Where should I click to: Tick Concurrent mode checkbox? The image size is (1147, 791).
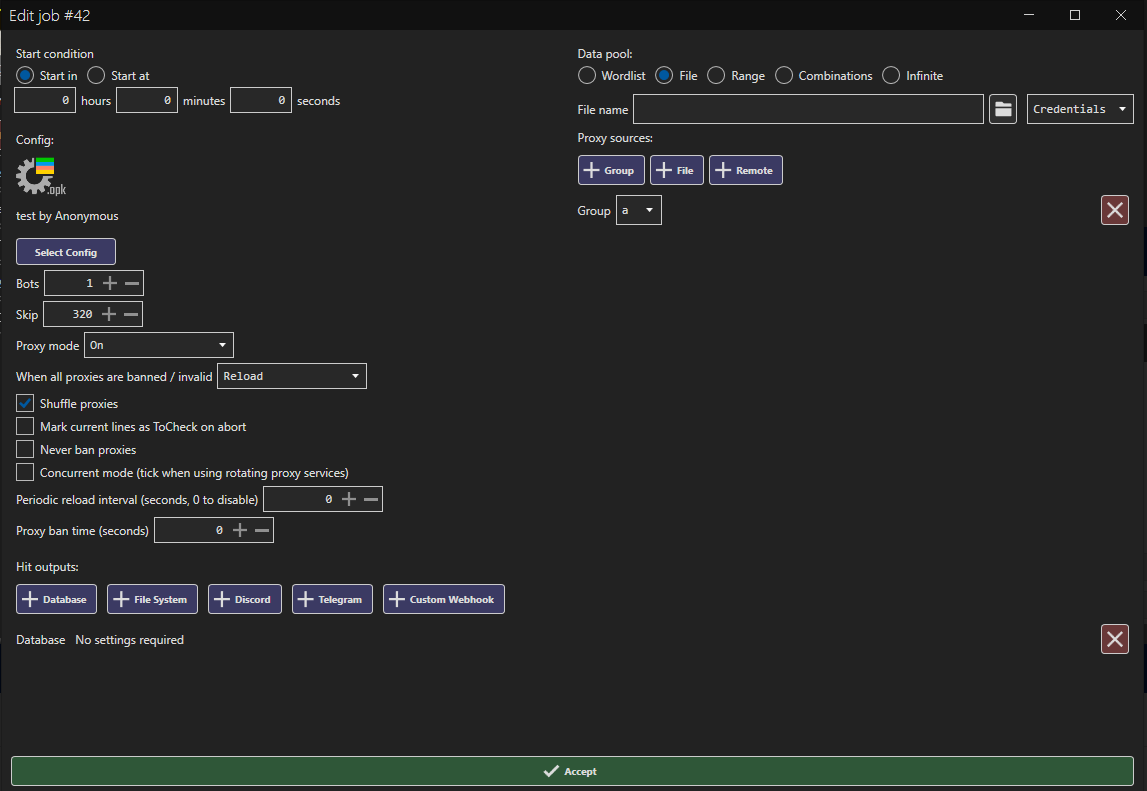25,473
